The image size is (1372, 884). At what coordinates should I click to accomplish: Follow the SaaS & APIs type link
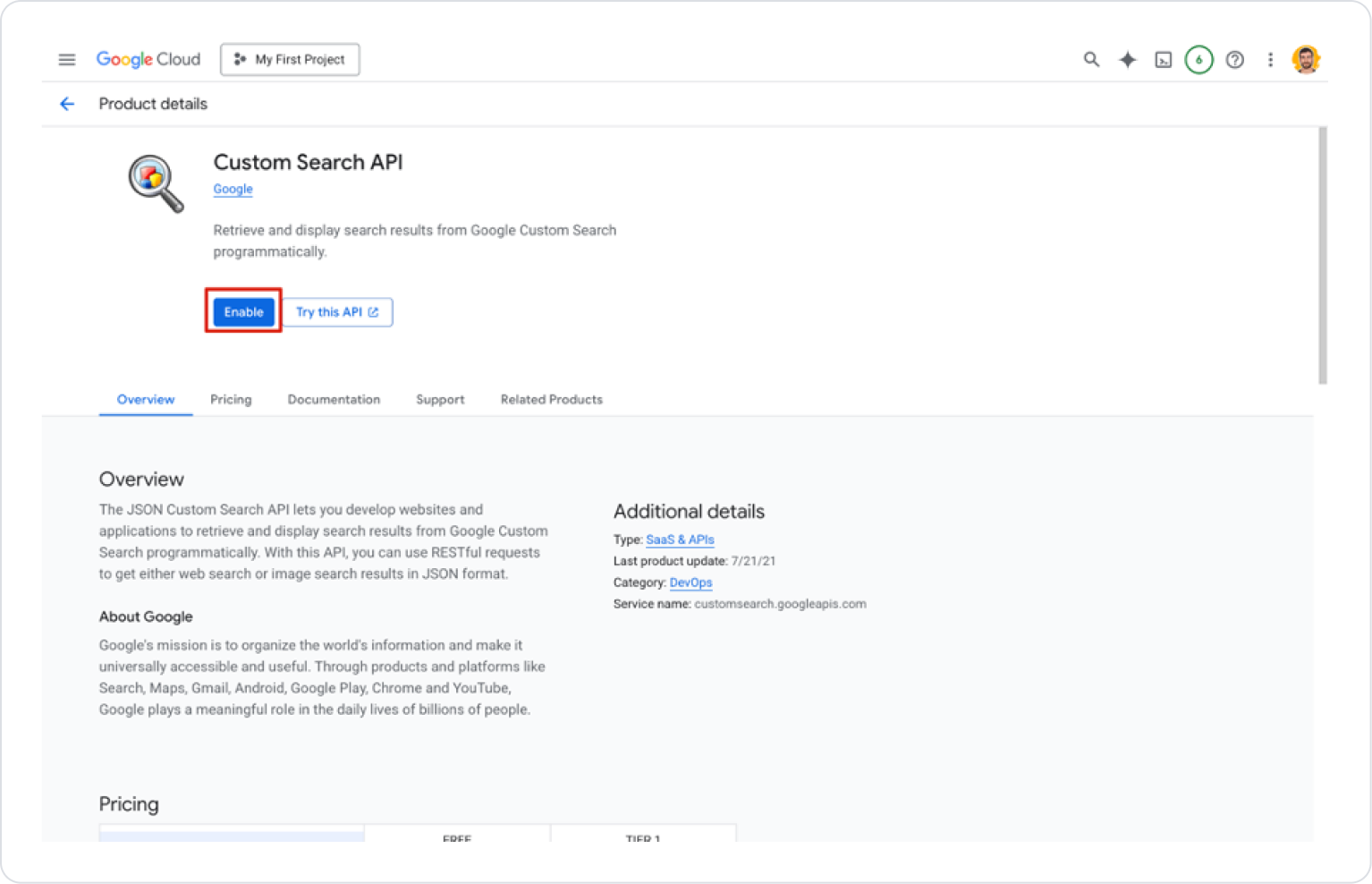(680, 540)
